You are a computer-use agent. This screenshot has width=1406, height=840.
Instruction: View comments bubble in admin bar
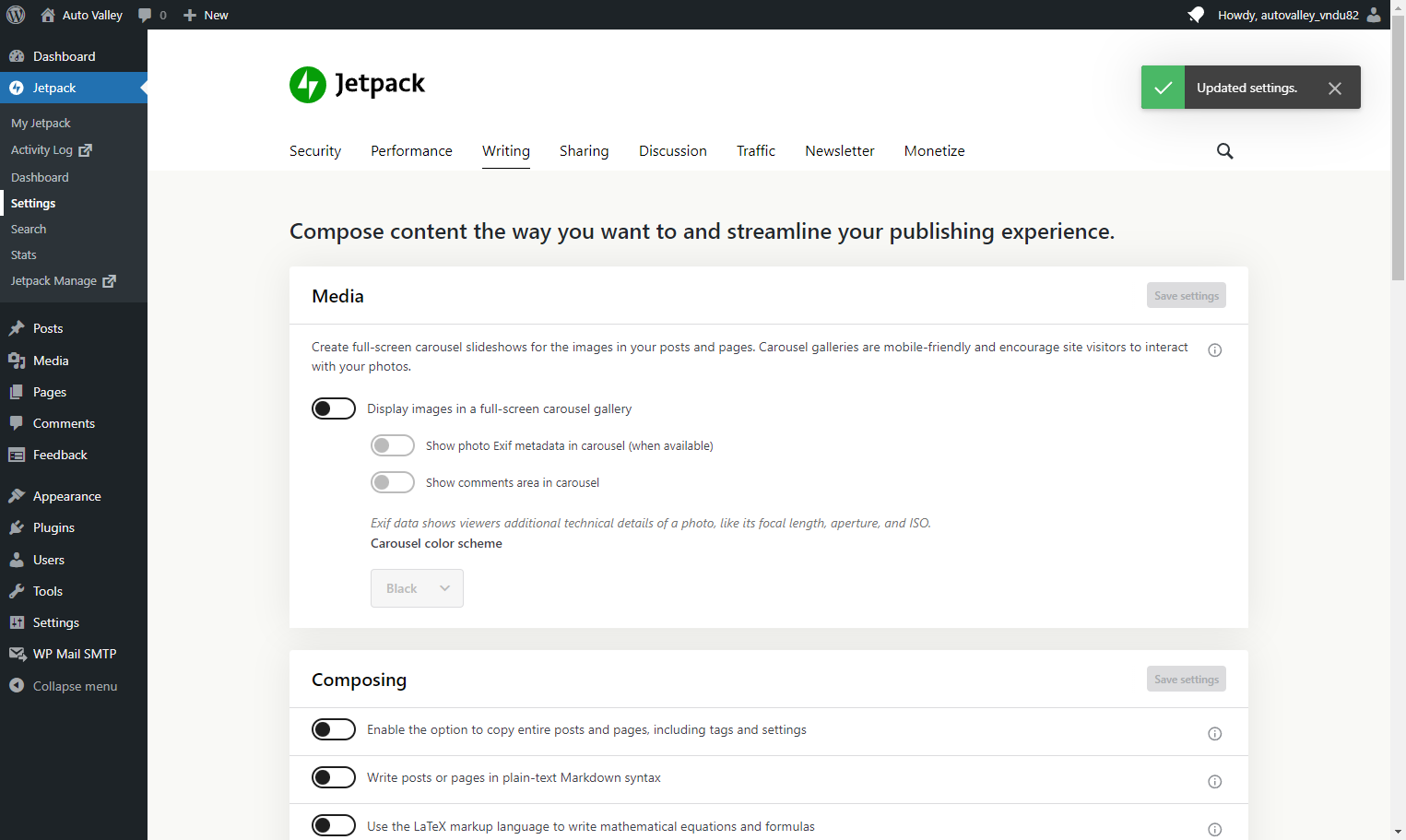click(x=152, y=15)
